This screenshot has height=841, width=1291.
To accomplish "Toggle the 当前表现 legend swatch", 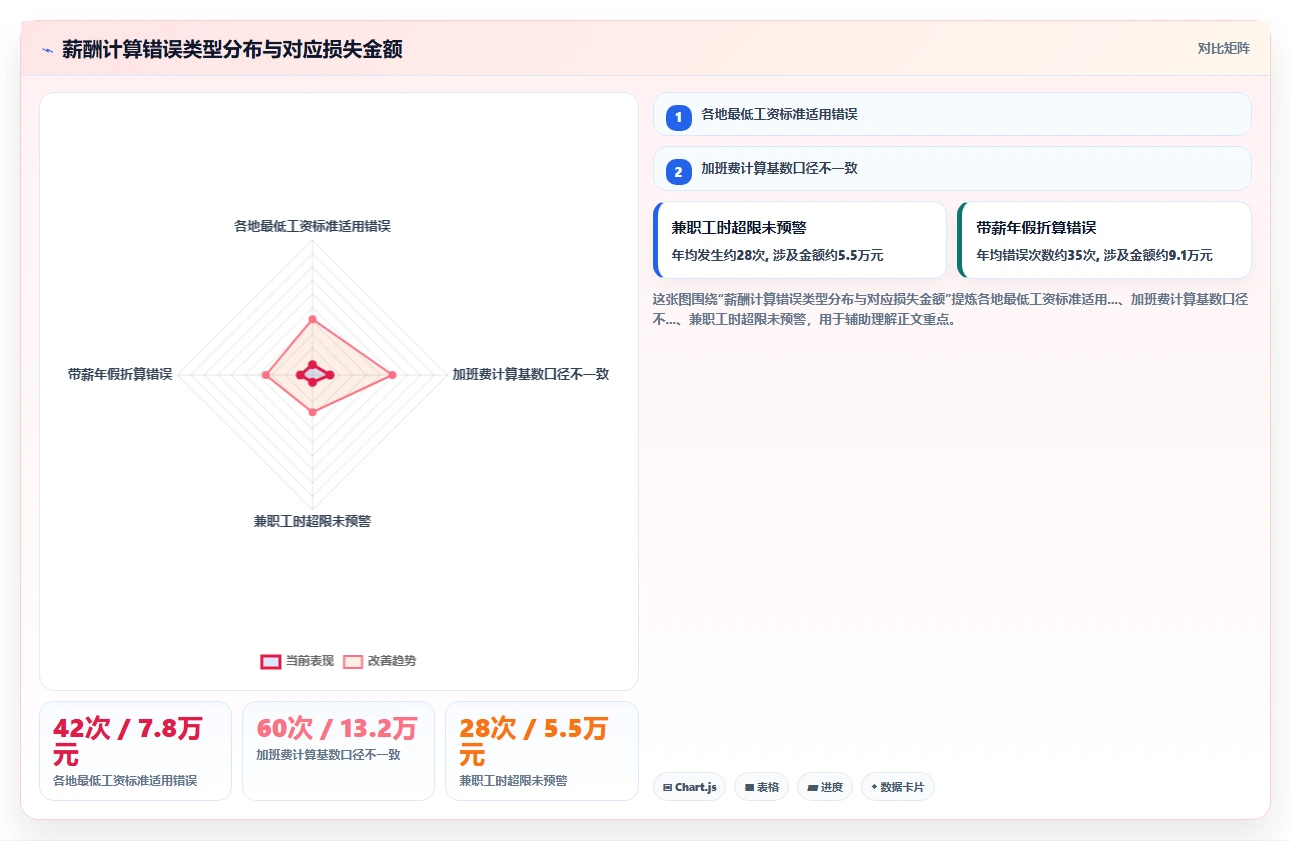I will pyautogui.click(x=271, y=661).
